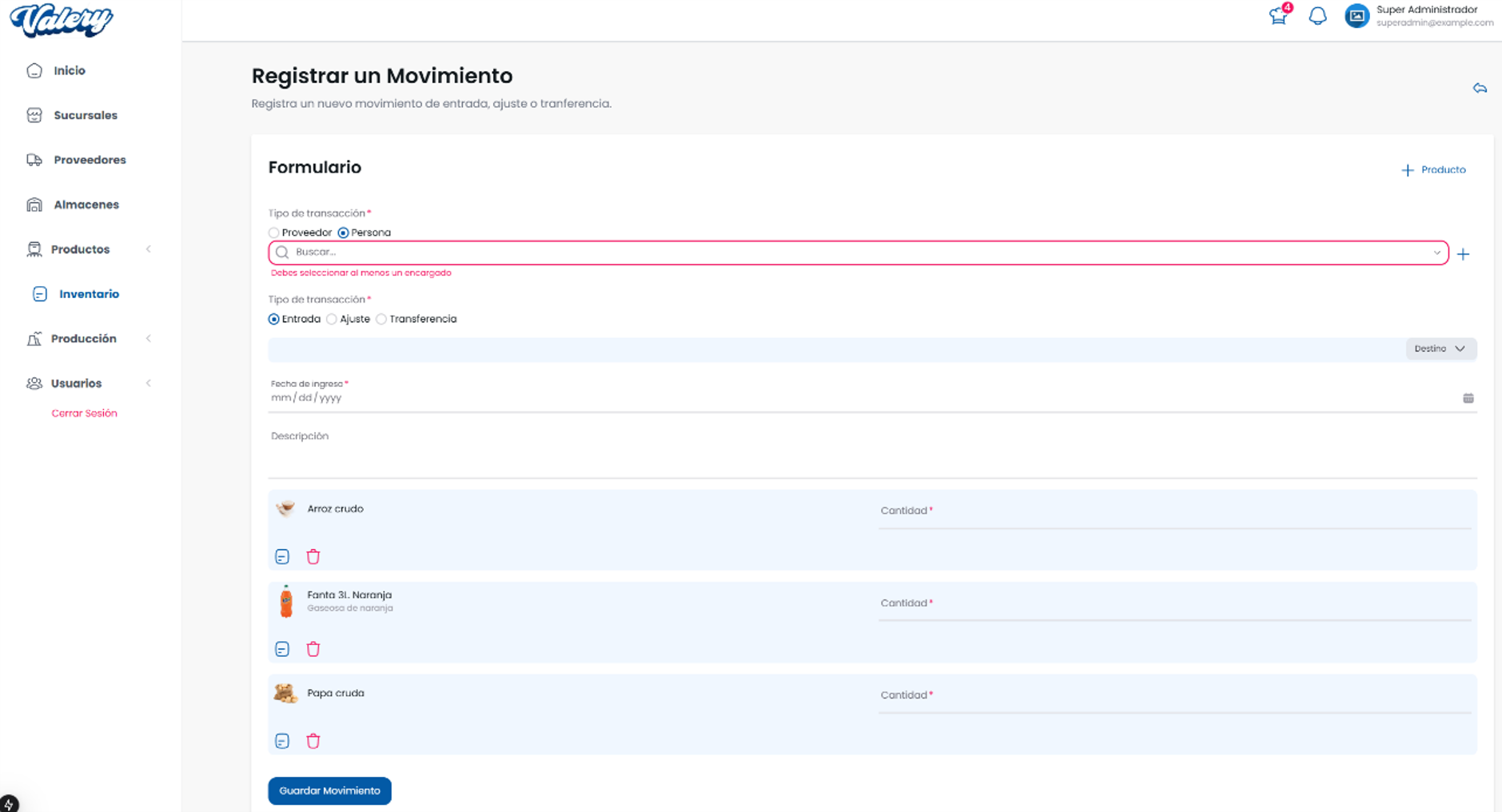Click the Usuarios people icon
Screen dimensions: 1502x812
point(34,384)
